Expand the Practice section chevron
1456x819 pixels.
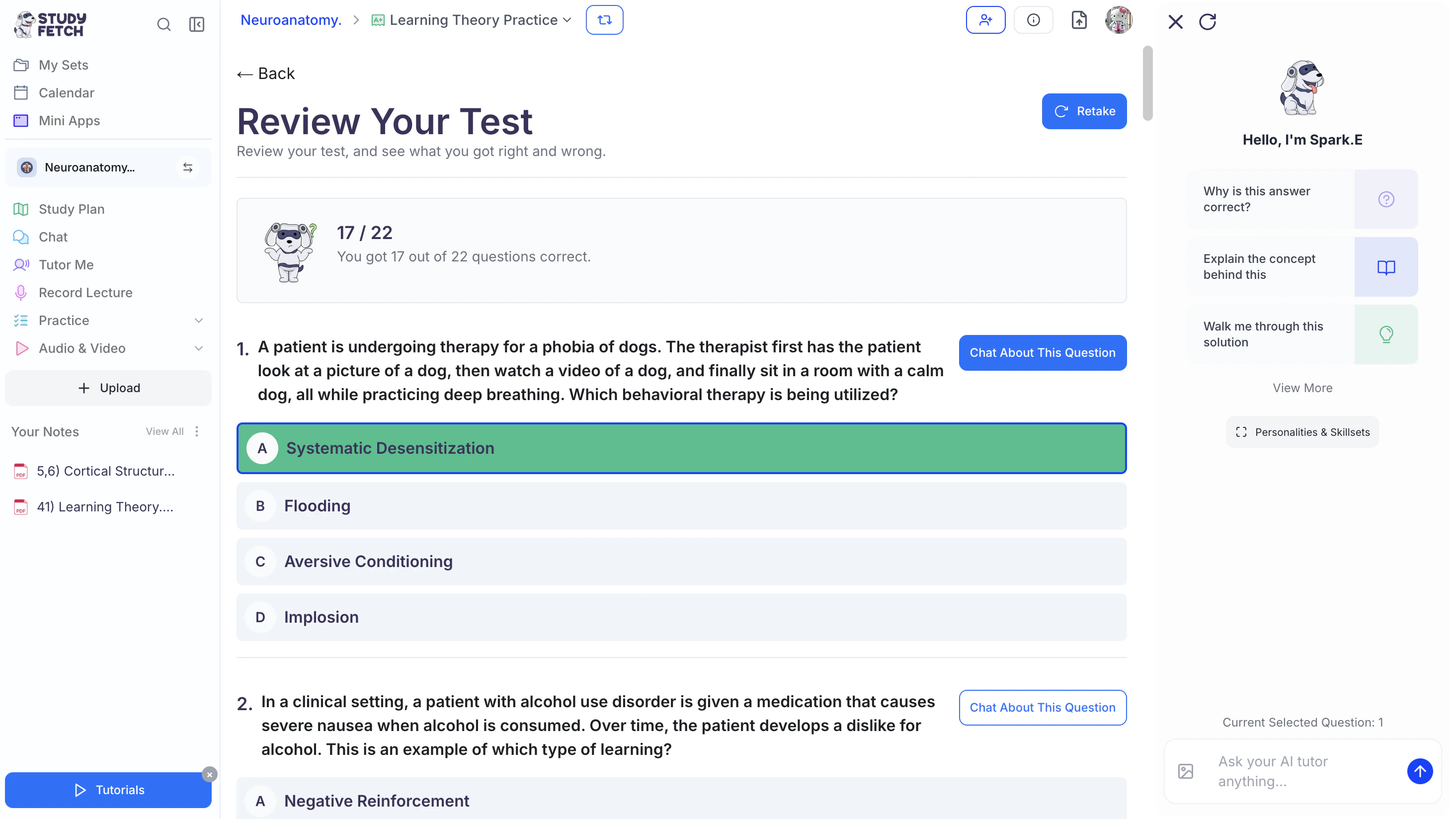(198, 321)
